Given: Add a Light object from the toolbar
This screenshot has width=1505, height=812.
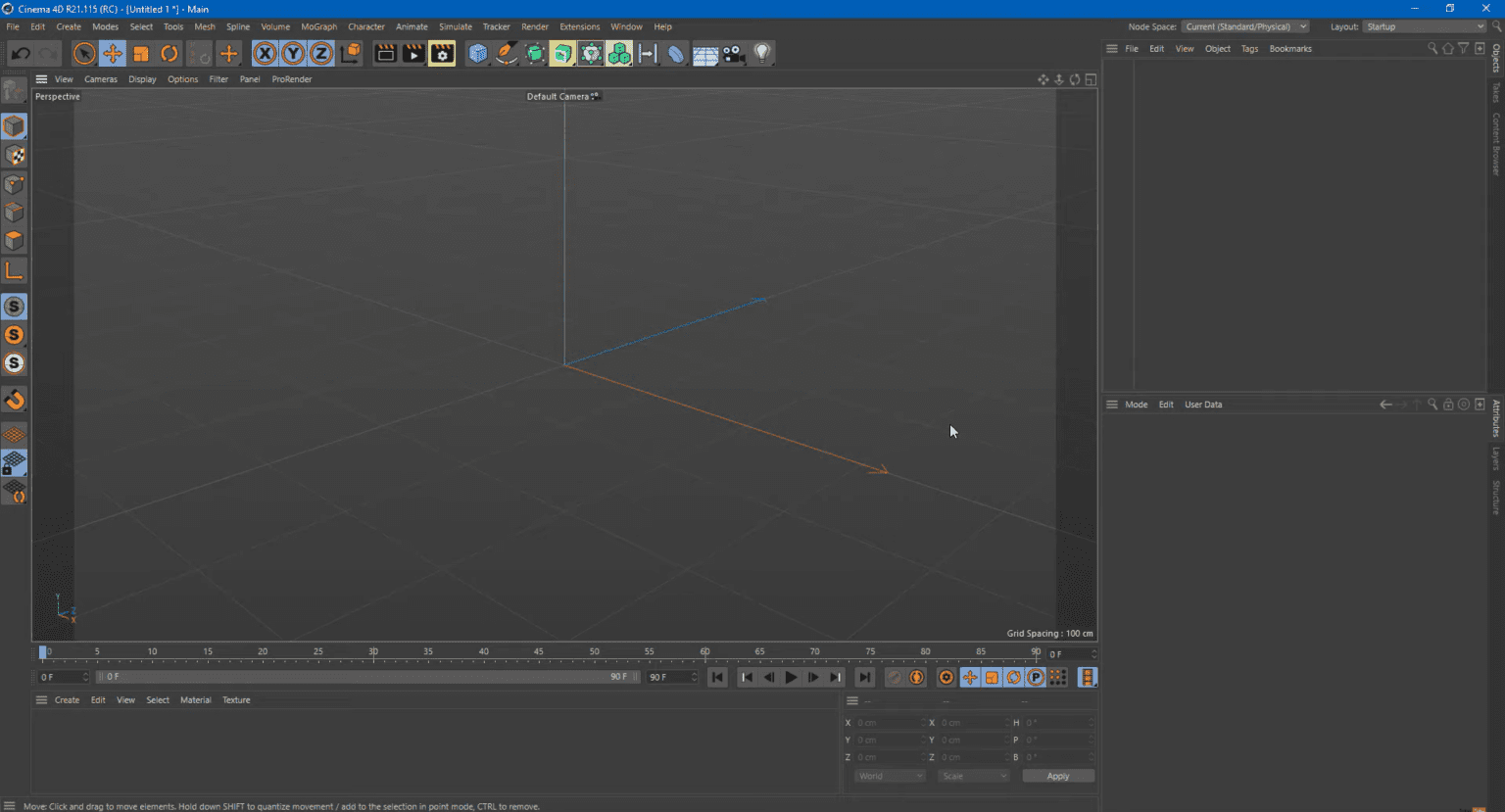Looking at the screenshot, I should point(762,54).
